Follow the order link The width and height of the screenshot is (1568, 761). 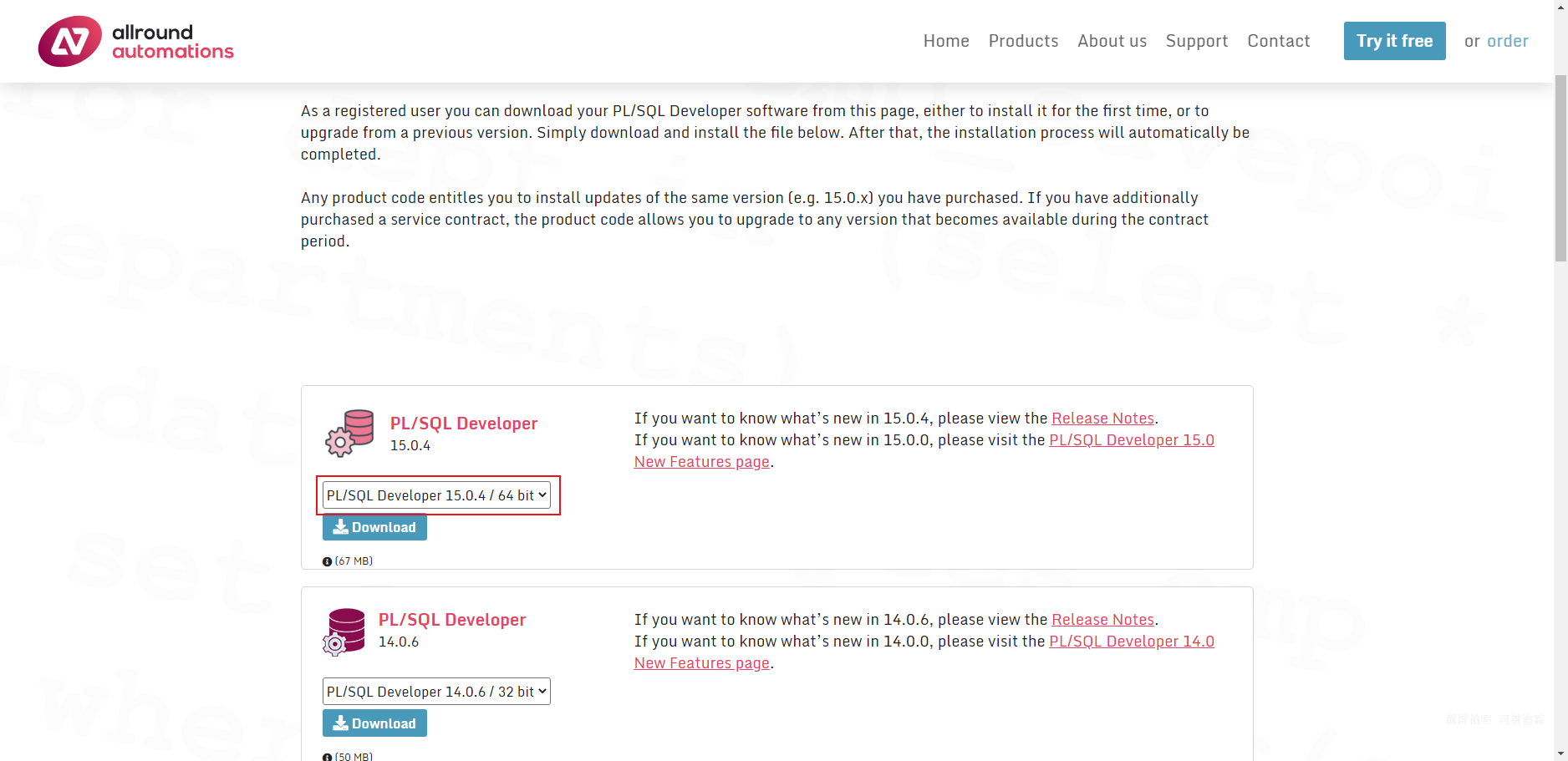coord(1507,41)
